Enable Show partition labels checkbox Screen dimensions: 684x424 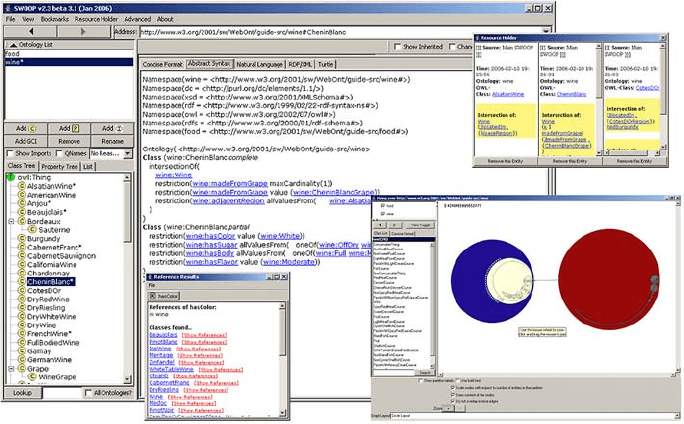(x=421, y=381)
